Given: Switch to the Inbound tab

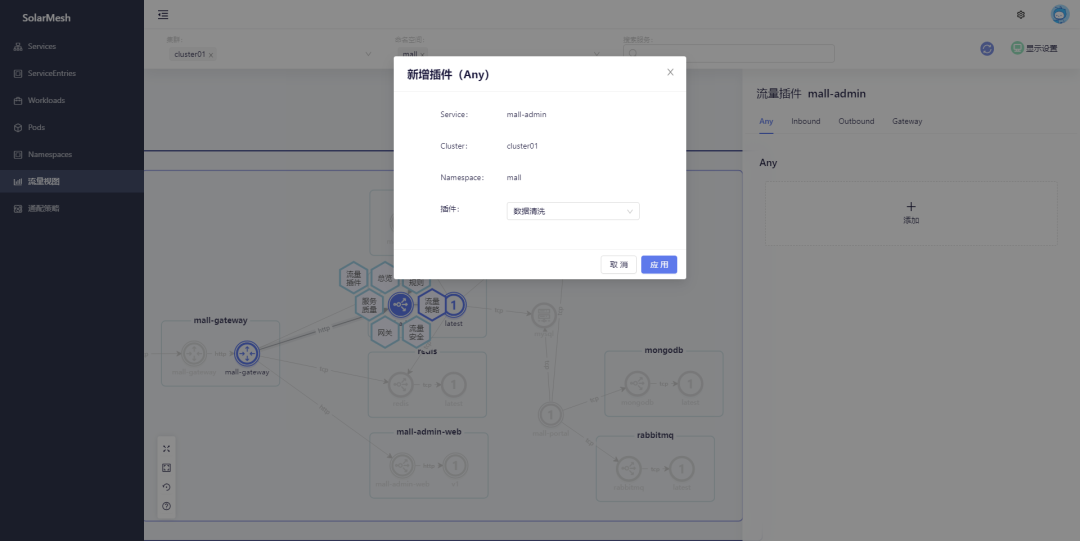Looking at the screenshot, I should tap(805, 121).
